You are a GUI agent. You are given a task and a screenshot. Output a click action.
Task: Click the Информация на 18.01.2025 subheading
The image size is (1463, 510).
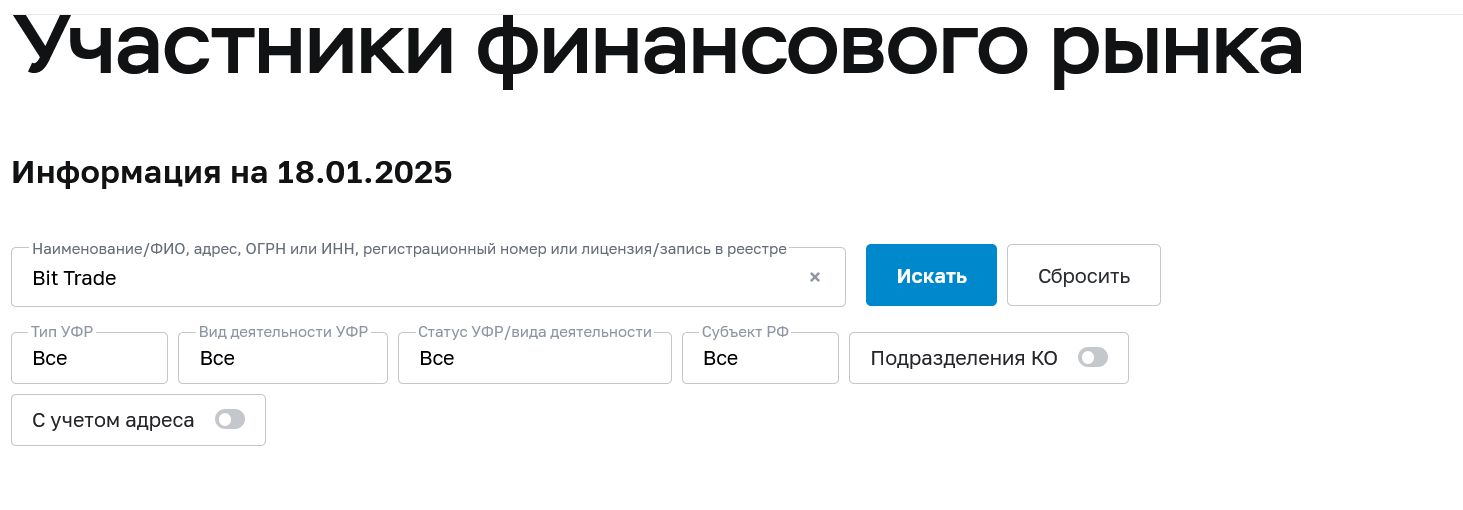(x=232, y=172)
